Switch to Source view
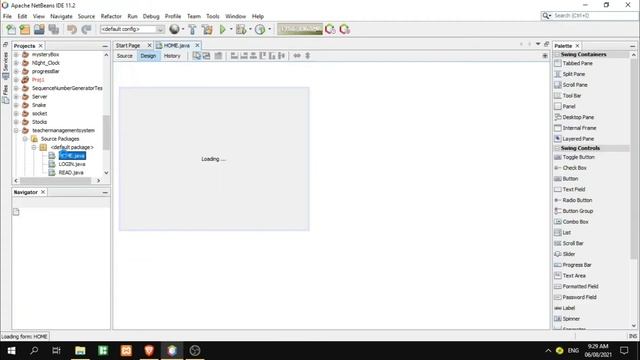The height and width of the screenshot is (360, 640). click(124, 56)
